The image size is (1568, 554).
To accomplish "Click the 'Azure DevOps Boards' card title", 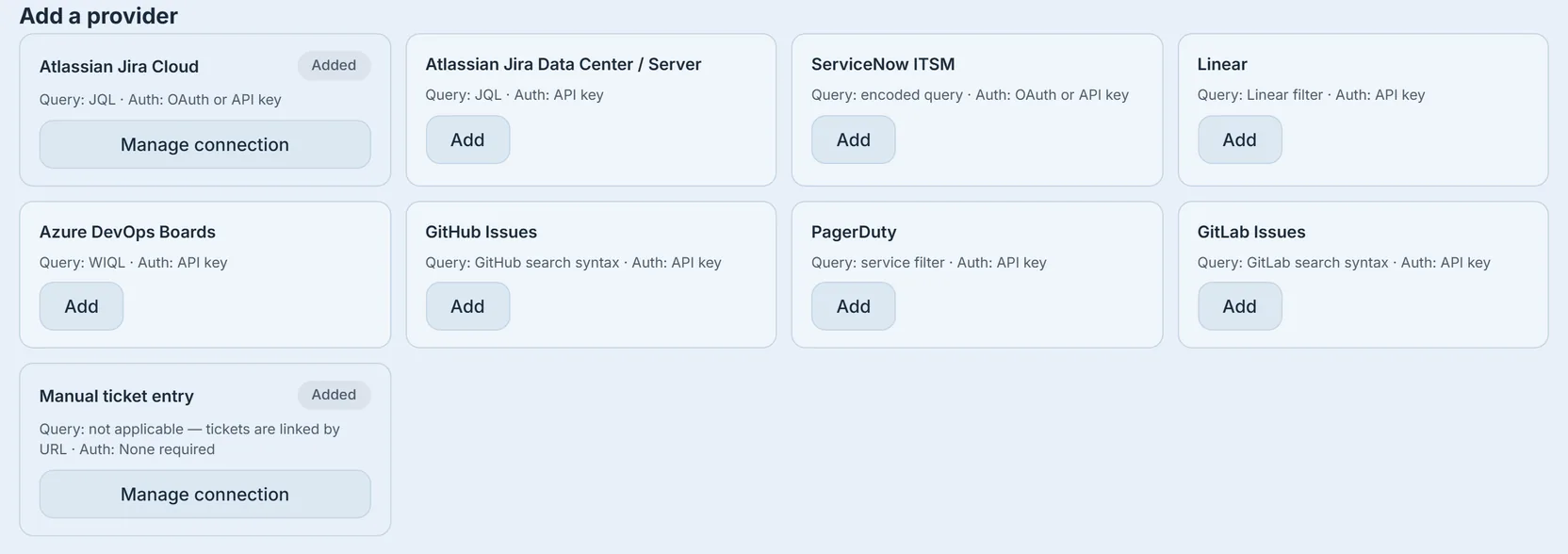I will pyautogui.click(x=127, y=232).
